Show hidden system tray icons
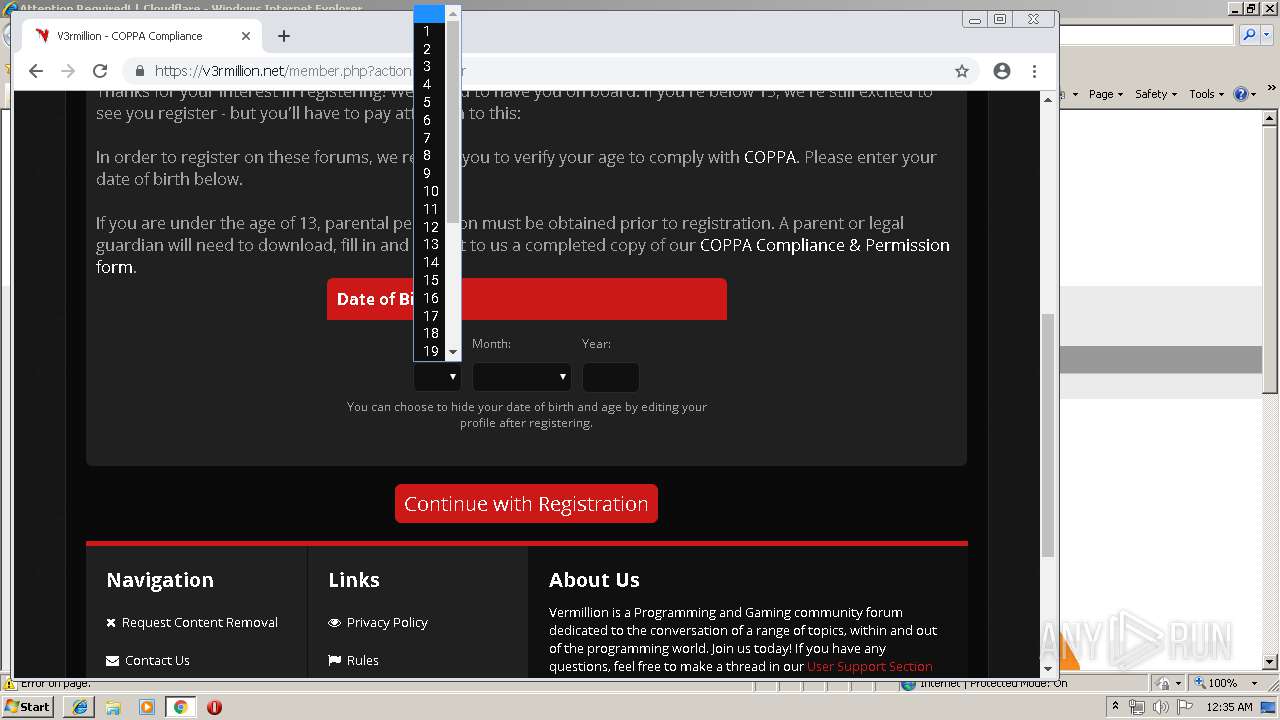1280x720 pixels. [x=1116, y=707]
